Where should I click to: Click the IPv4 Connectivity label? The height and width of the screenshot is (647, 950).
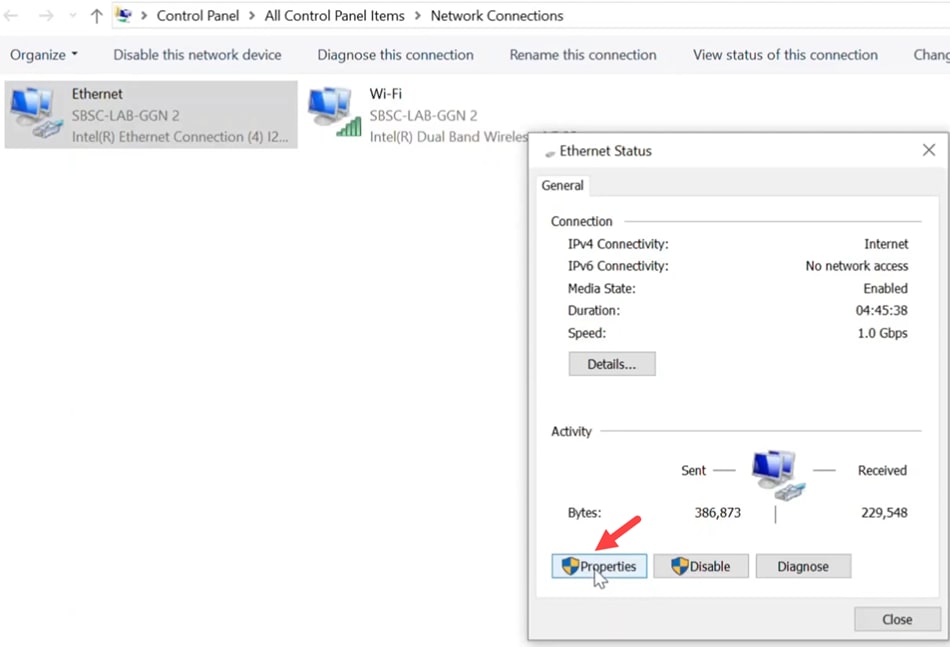pyautogui.click(x=618, y=244)
